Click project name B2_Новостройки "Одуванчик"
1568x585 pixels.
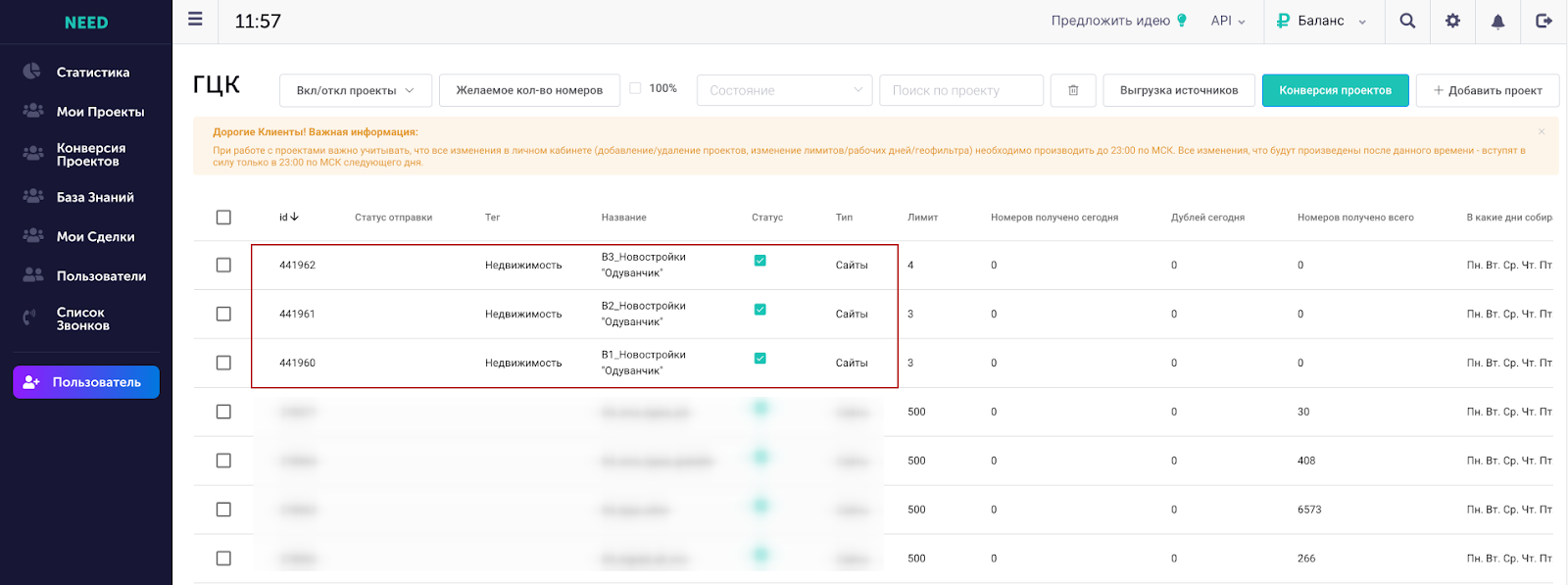coord(644,314)
